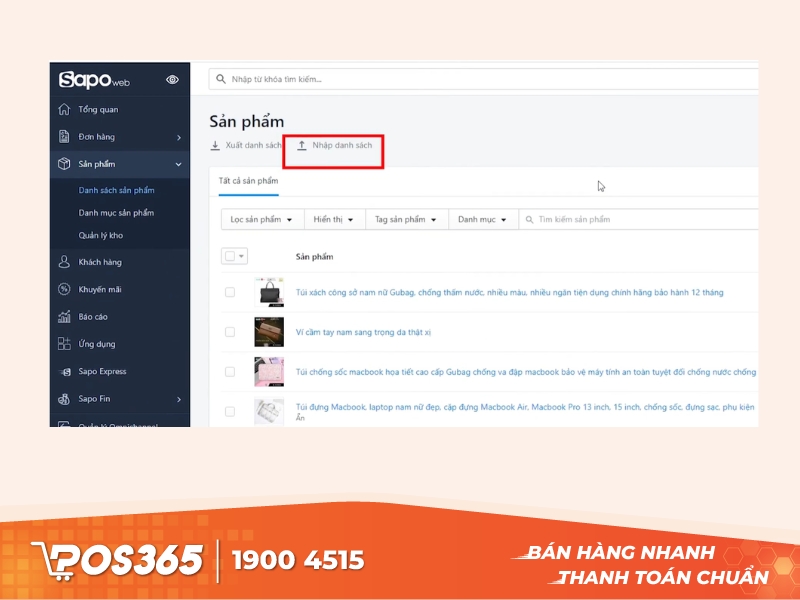This screenshot has width=800, height=600.
Task: Check the select-all products checkbox
Action: [x=229, y=255]
